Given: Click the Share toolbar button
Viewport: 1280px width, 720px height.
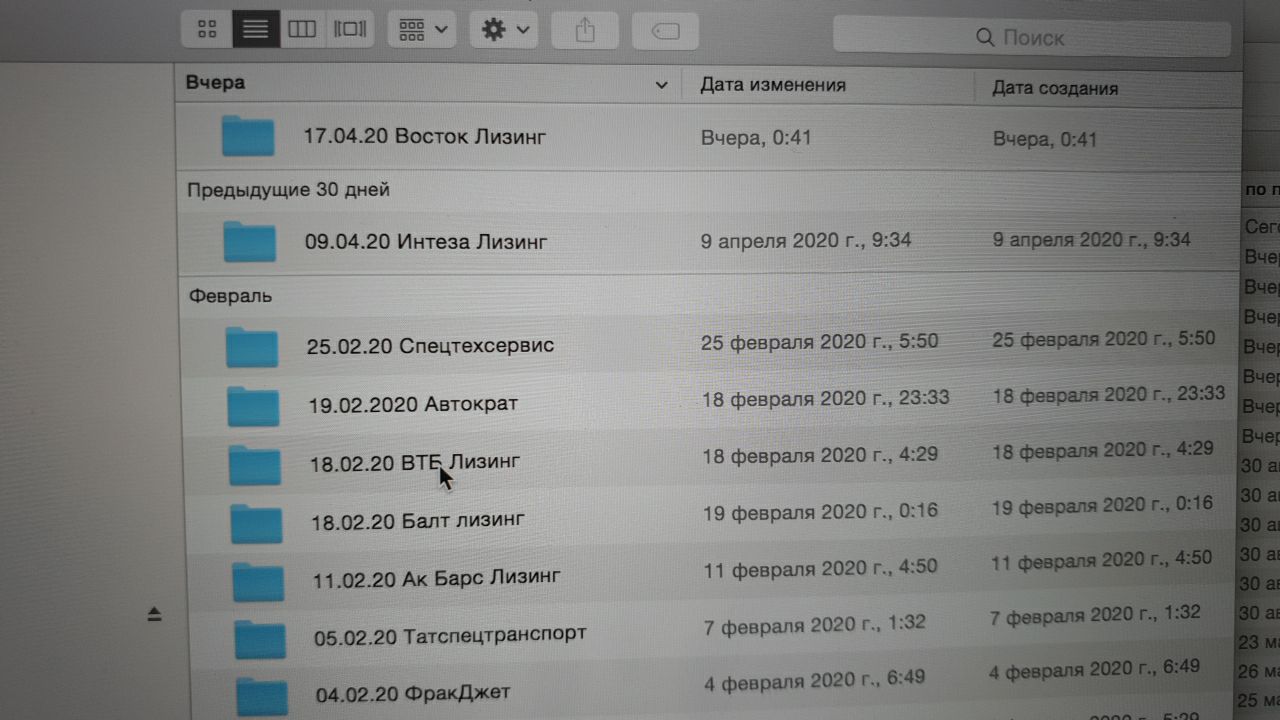Looking at the screenshot, I should 586,31.
